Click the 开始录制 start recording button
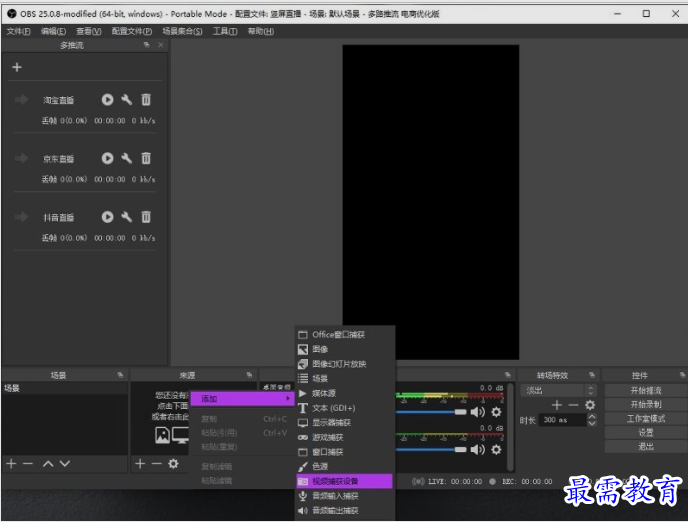 coord(645,404)
